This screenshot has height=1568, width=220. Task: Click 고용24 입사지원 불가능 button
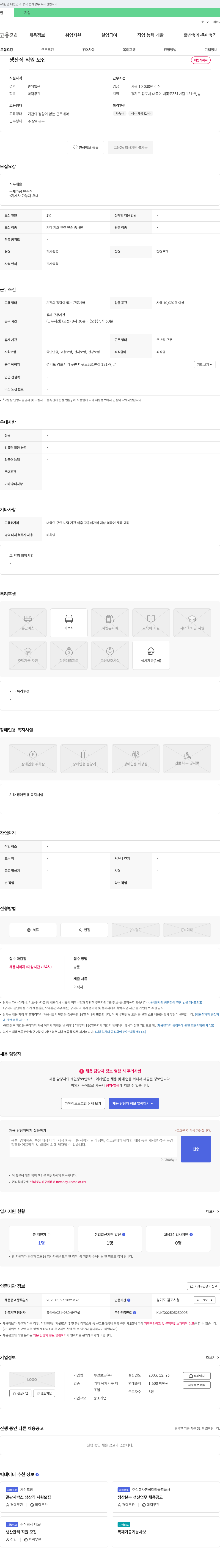(x=130, y=147)
